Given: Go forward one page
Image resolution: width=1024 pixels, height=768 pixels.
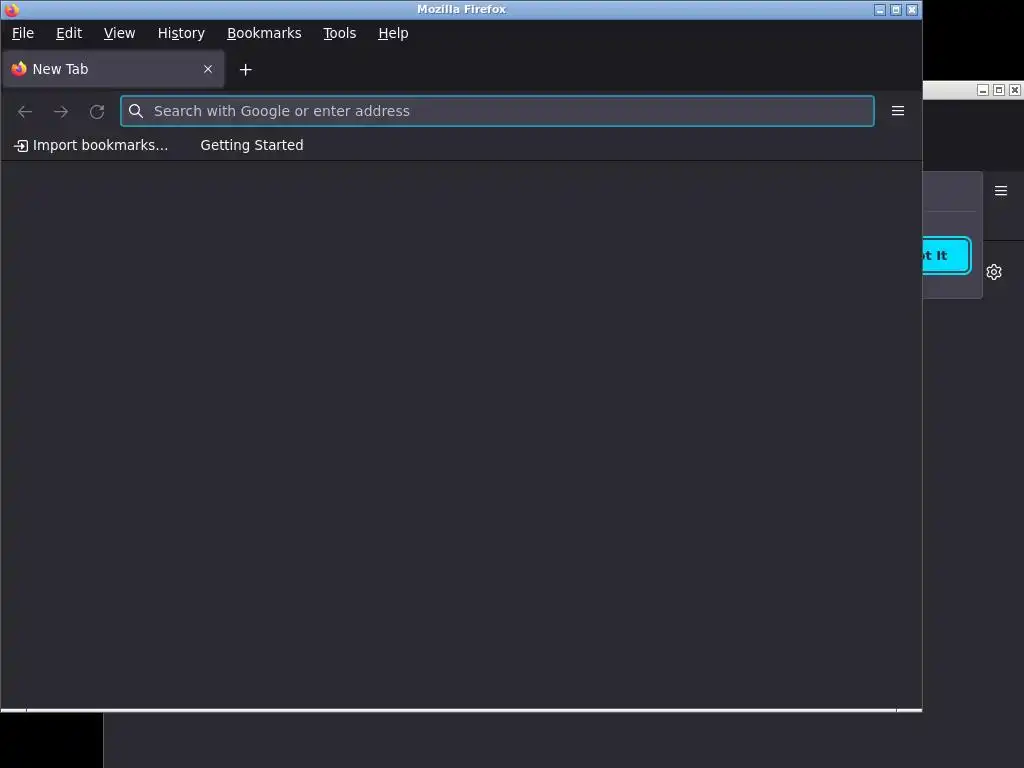Looking at the screenshot, I should click(x=61, y=112).
